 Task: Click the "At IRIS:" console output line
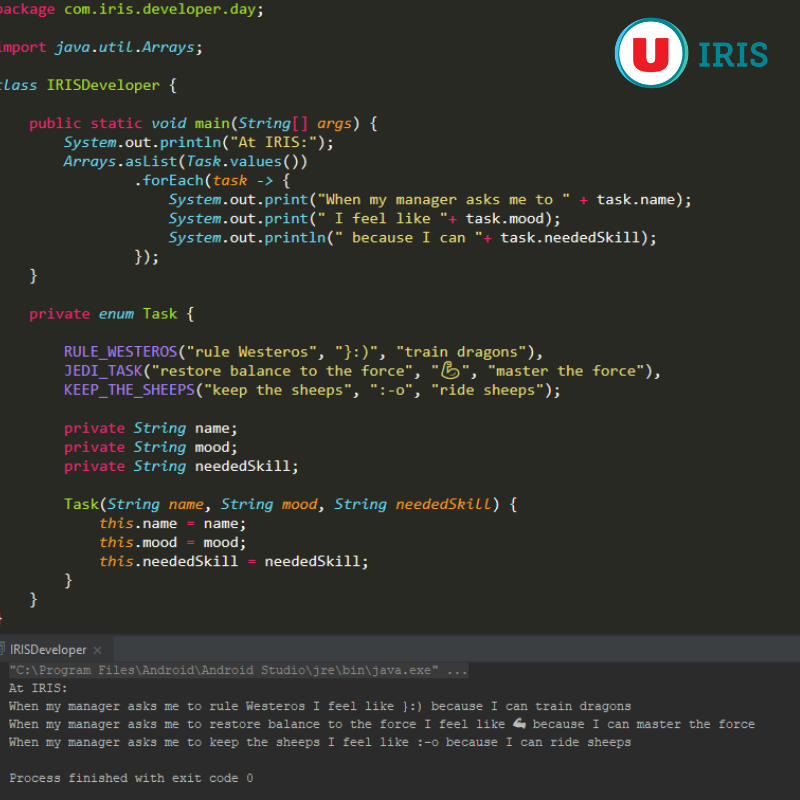click(38, 688)
